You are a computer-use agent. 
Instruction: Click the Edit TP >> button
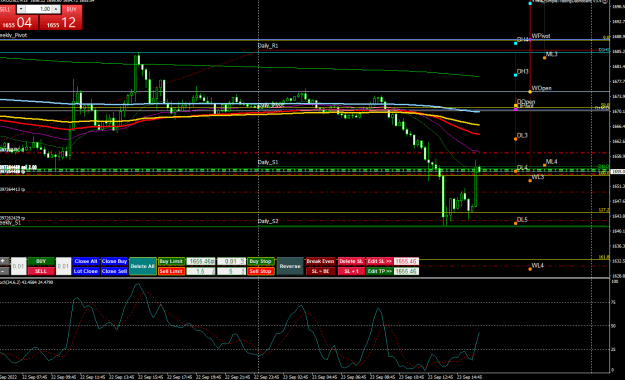[x=379, y=271]
